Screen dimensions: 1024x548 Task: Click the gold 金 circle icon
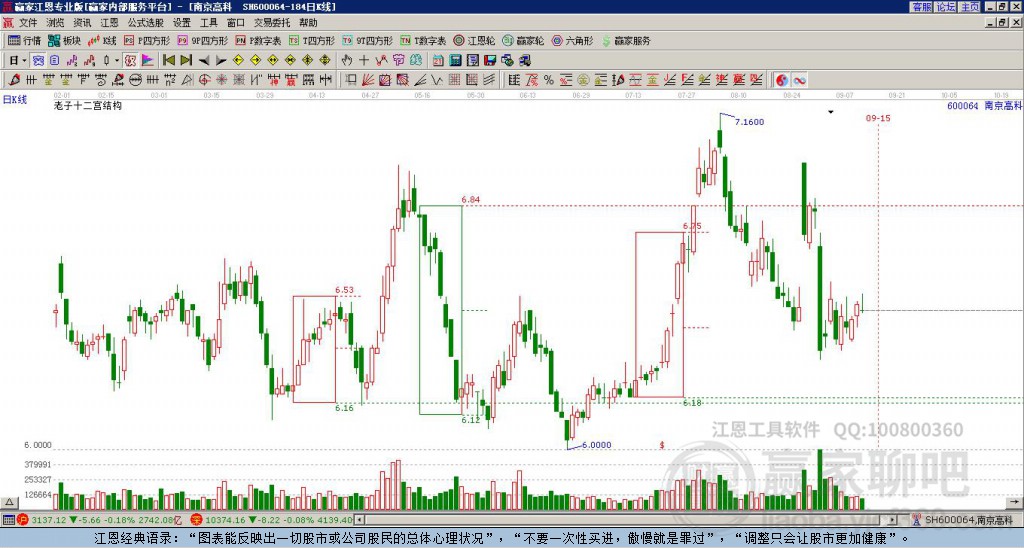pos(583,80)
